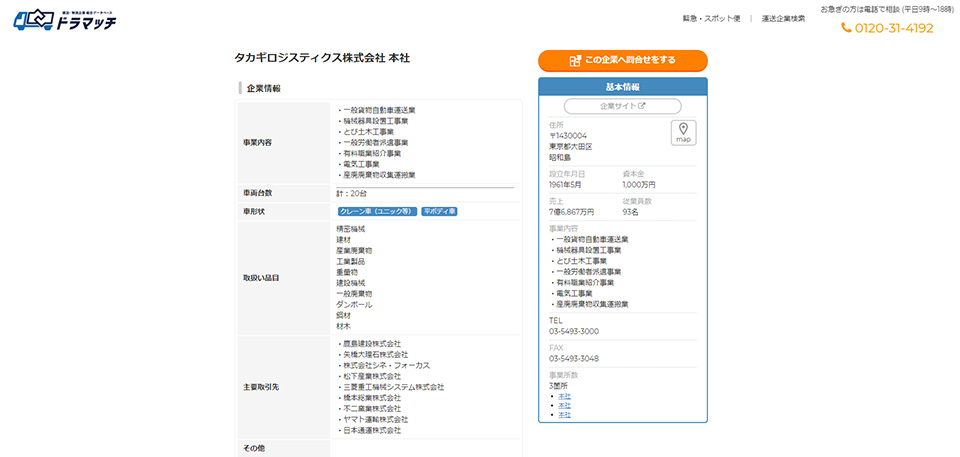Click client 三菱重工機械システム株式会社
960x457 pixels.
click(x=394, y=387)
